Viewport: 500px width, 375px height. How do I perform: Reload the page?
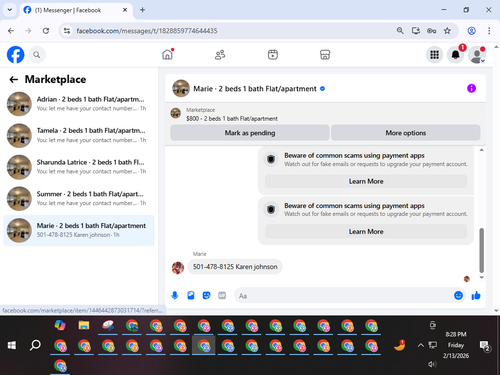pos(46,31)
